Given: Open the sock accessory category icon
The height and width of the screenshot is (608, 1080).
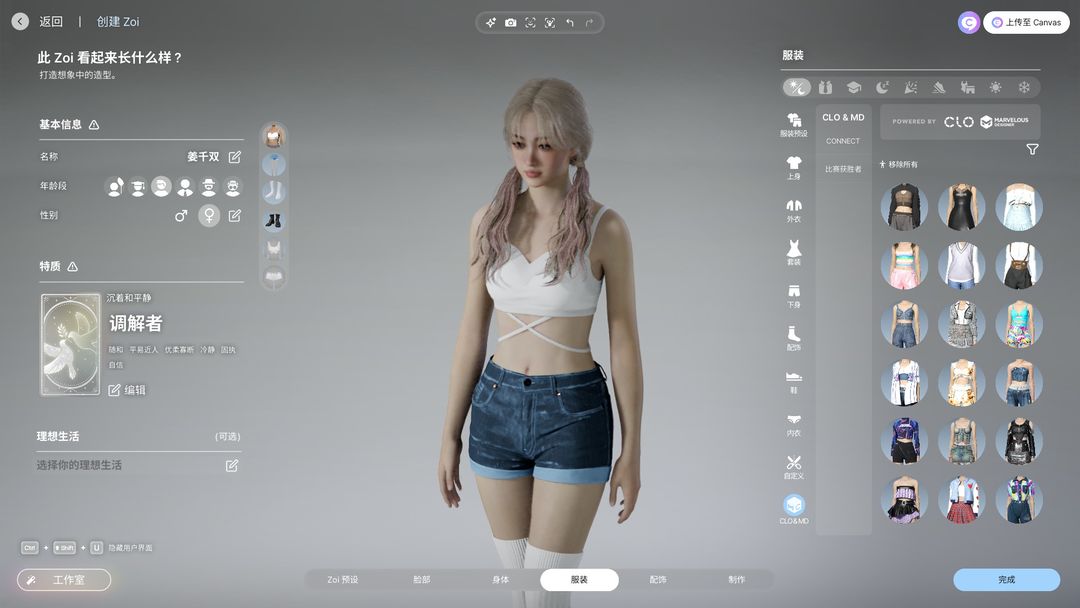Looking at the screenshot, I should pos(793,338).
